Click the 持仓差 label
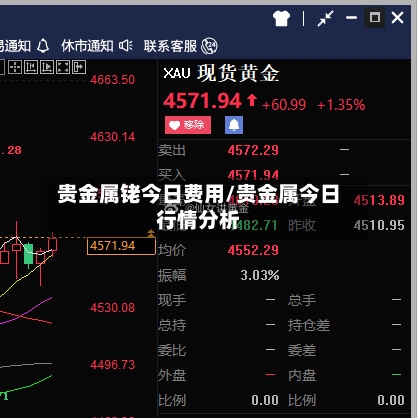The height and width of the screenshot is (418, 417). point(309,325)
